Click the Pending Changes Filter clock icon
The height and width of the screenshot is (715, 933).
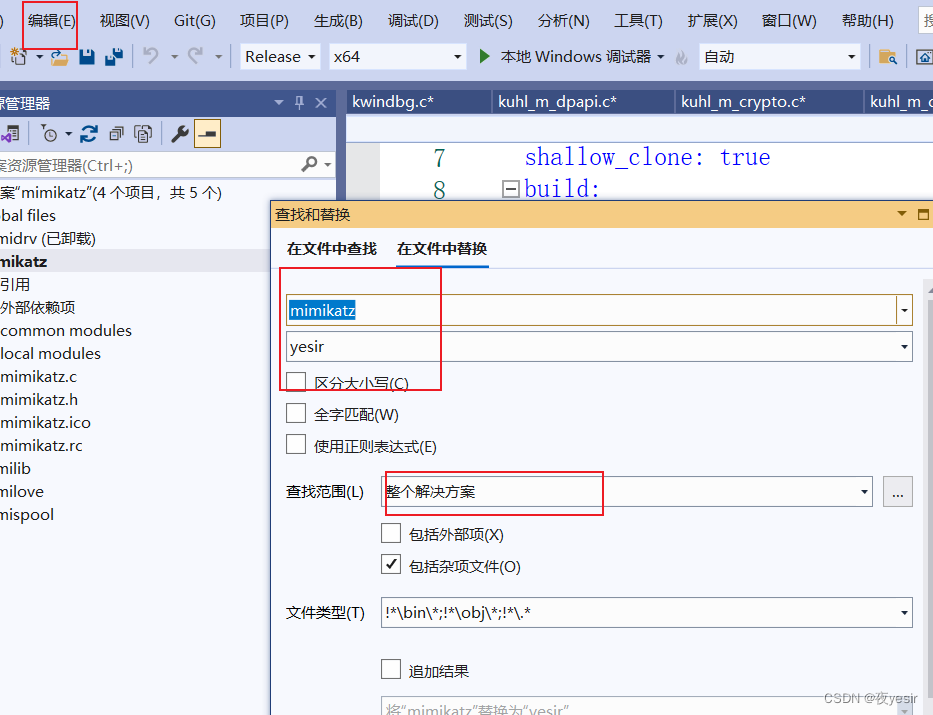coord(49,134)
